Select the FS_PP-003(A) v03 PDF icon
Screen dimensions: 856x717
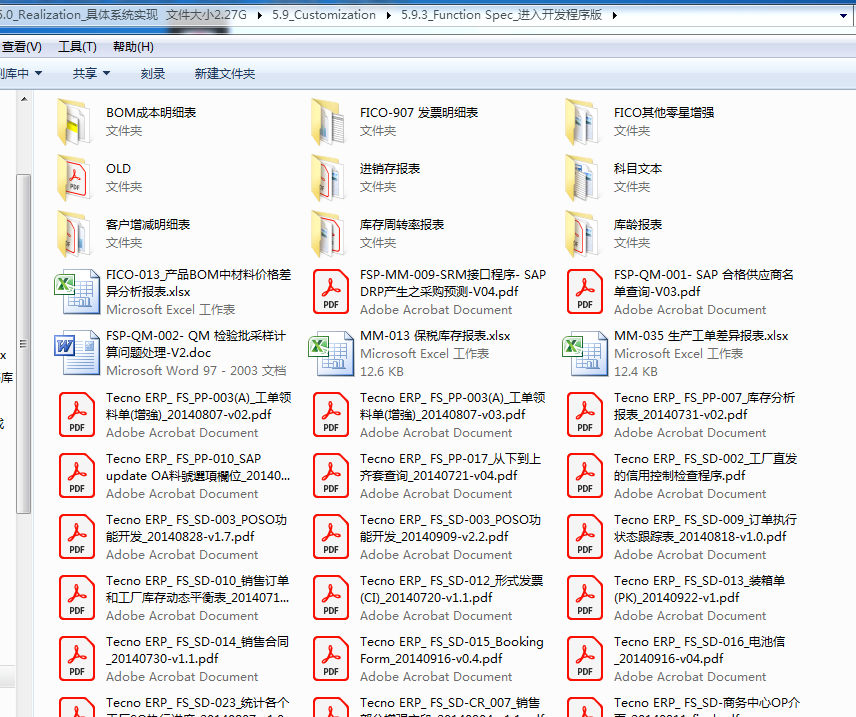click(331, 415)
